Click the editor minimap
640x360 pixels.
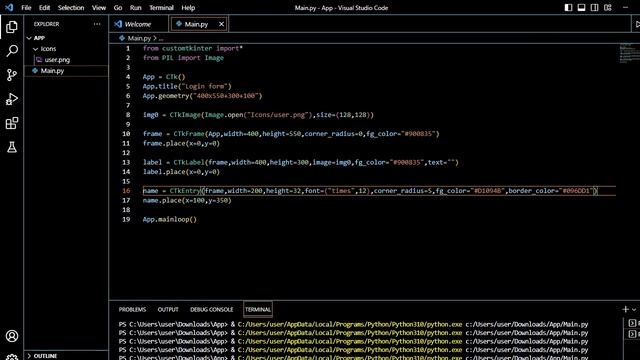tap(629, 53)
